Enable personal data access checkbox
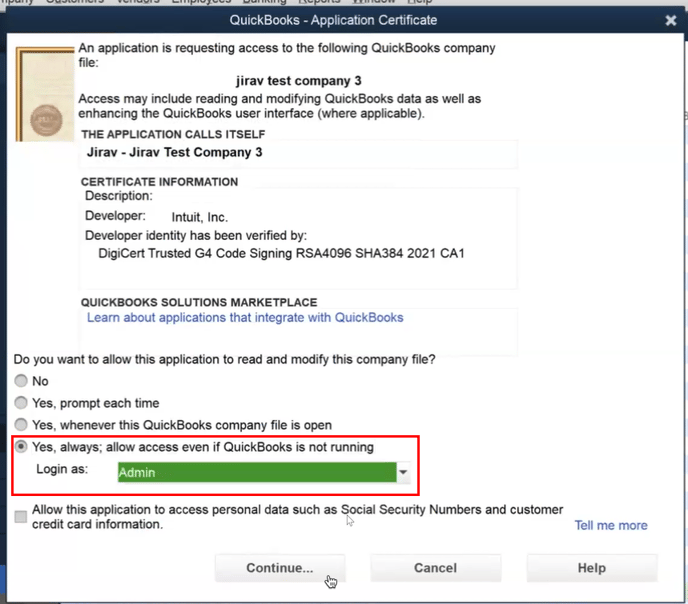The image size is (688, 604). [x=21, y=517]
